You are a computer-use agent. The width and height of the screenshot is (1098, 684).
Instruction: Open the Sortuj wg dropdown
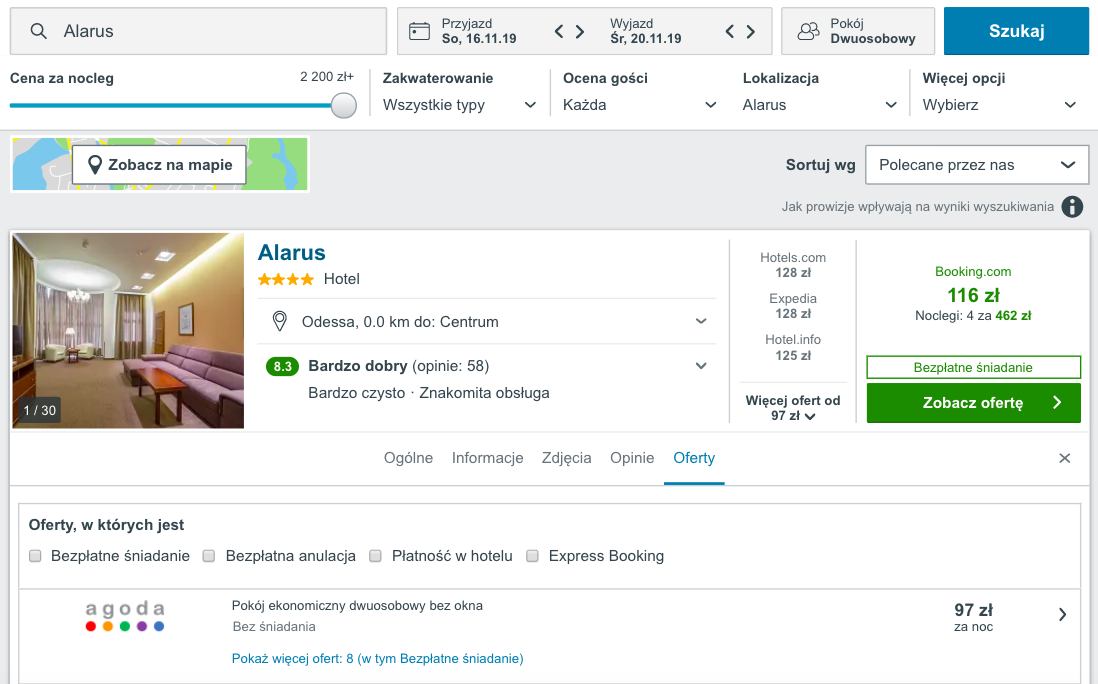click(x=977, y=165)
